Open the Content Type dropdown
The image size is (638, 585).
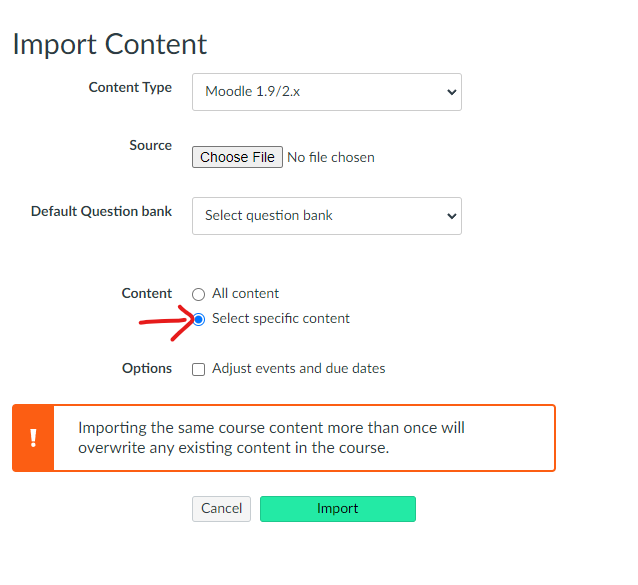tap(326, 92)
